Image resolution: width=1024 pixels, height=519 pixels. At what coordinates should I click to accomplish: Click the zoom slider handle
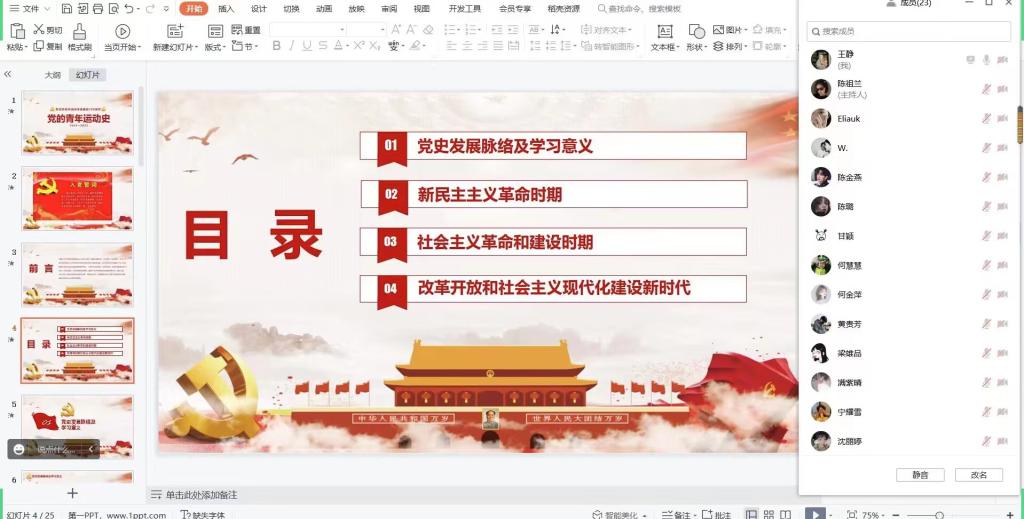click(x=939, y=515)
